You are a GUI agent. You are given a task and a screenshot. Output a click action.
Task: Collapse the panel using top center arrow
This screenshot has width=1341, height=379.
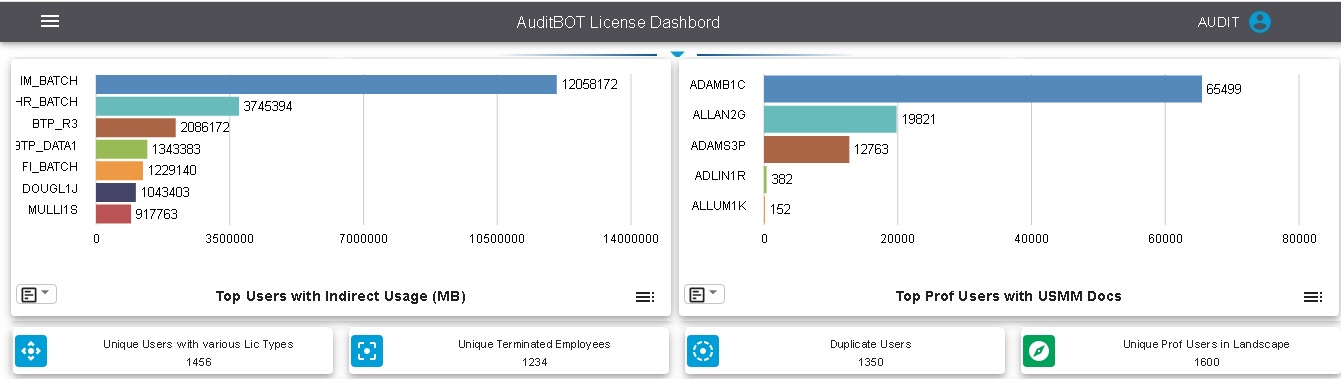[677, 53]
